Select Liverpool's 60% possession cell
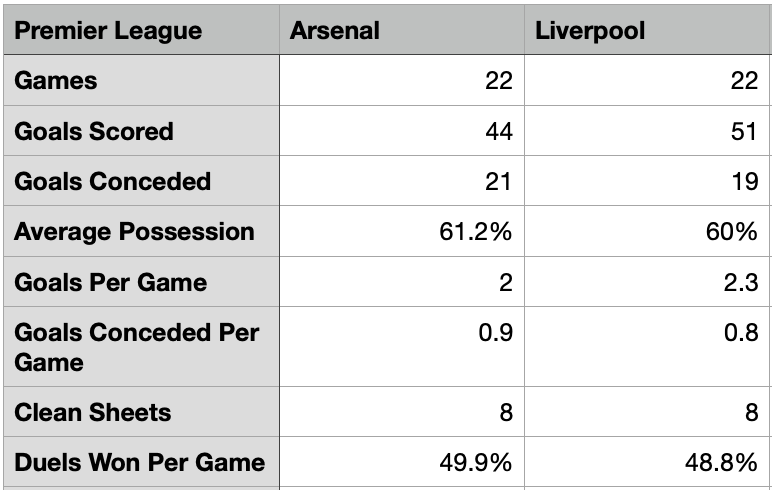Screen dimensions: 772x490 coord(647,231)
